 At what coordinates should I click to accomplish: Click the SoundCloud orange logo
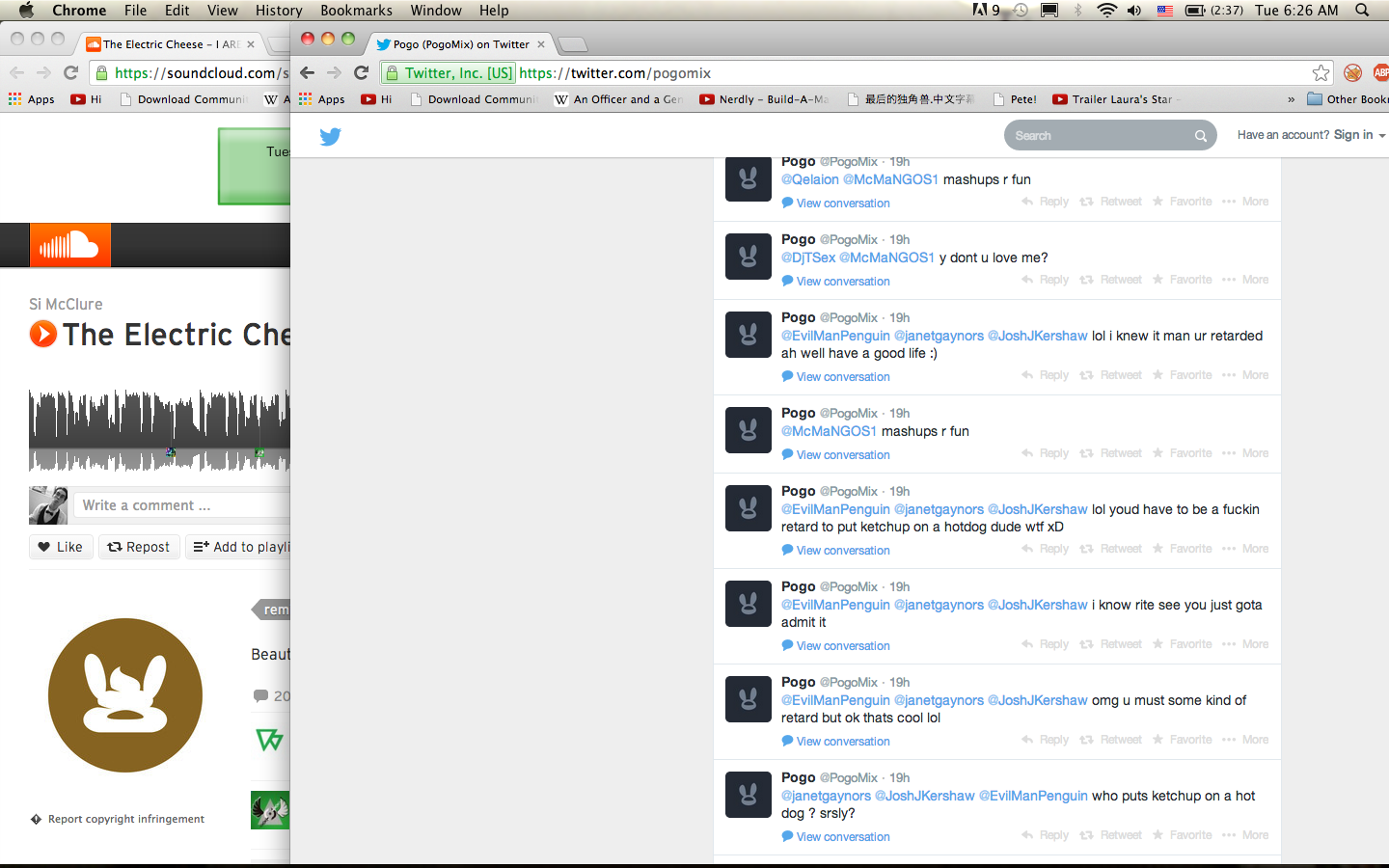point(69,246)
